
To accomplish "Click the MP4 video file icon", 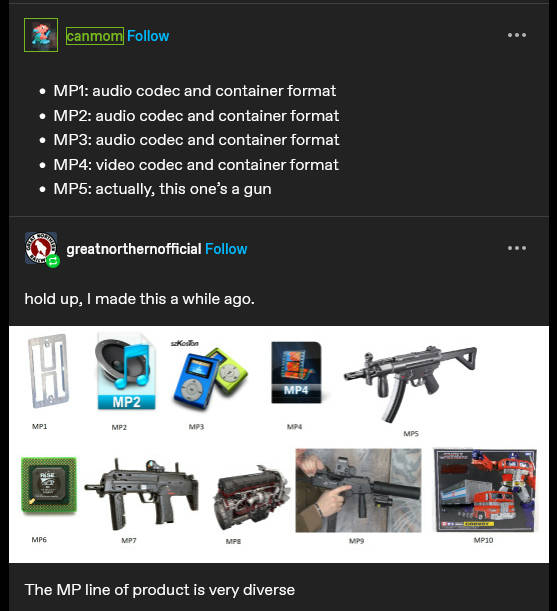I will coord(296,372).
